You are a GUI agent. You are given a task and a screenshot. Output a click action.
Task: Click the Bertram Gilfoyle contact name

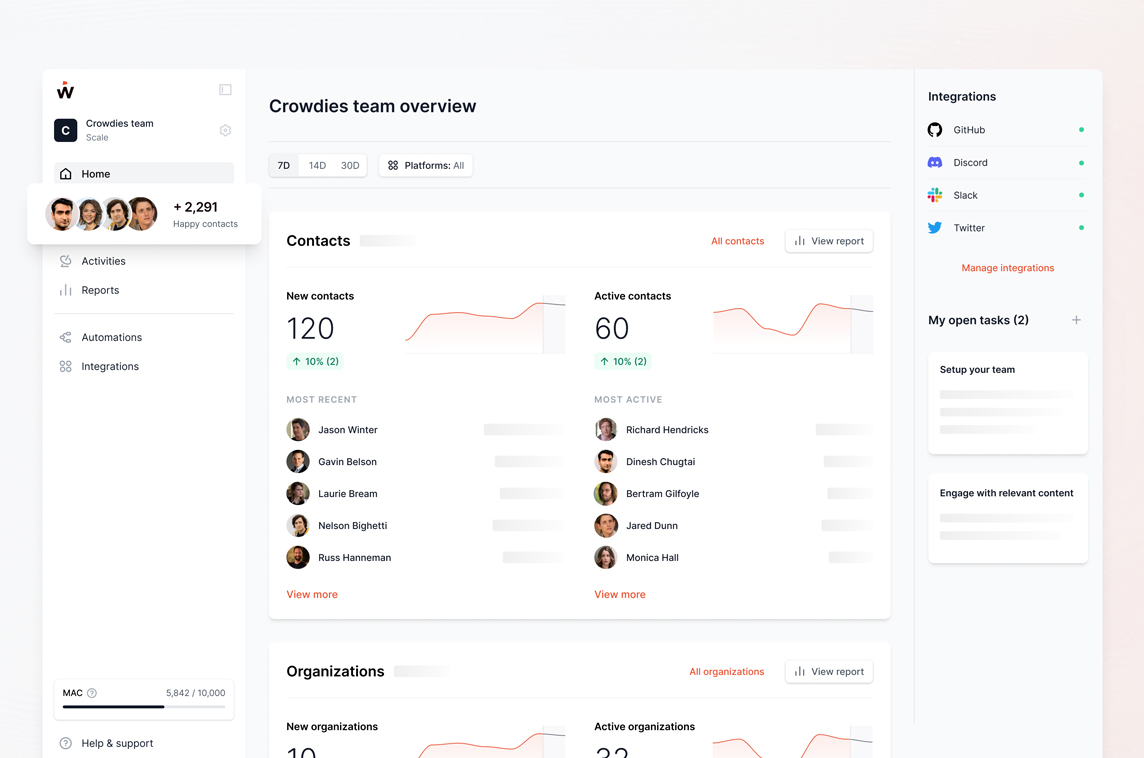coord(662,494)
